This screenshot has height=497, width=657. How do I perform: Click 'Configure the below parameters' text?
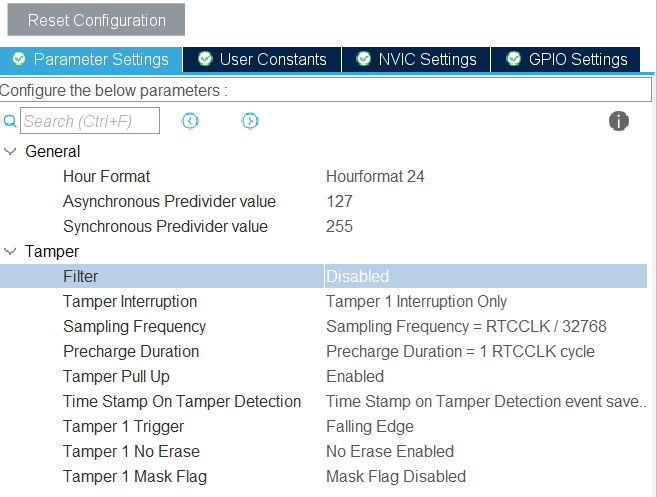coord(114,90)
